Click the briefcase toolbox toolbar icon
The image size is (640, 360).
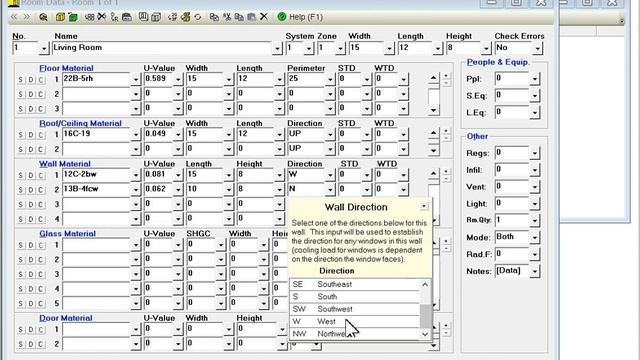[x=127, y=17]
